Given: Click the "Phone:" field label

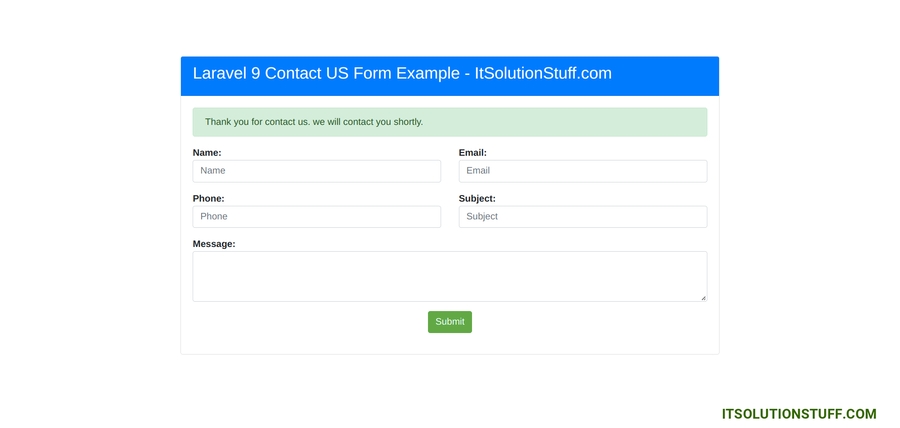Looking at the screenshot, I should (x=208, y=198).
